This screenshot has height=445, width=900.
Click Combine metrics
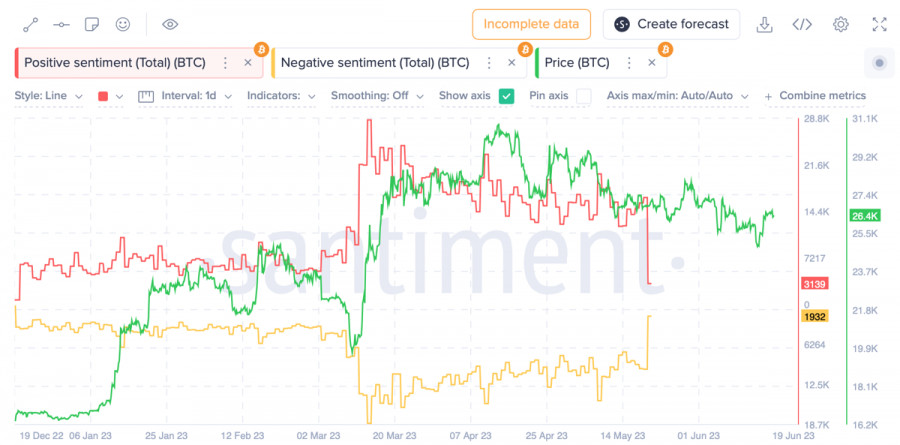(815, 96)
